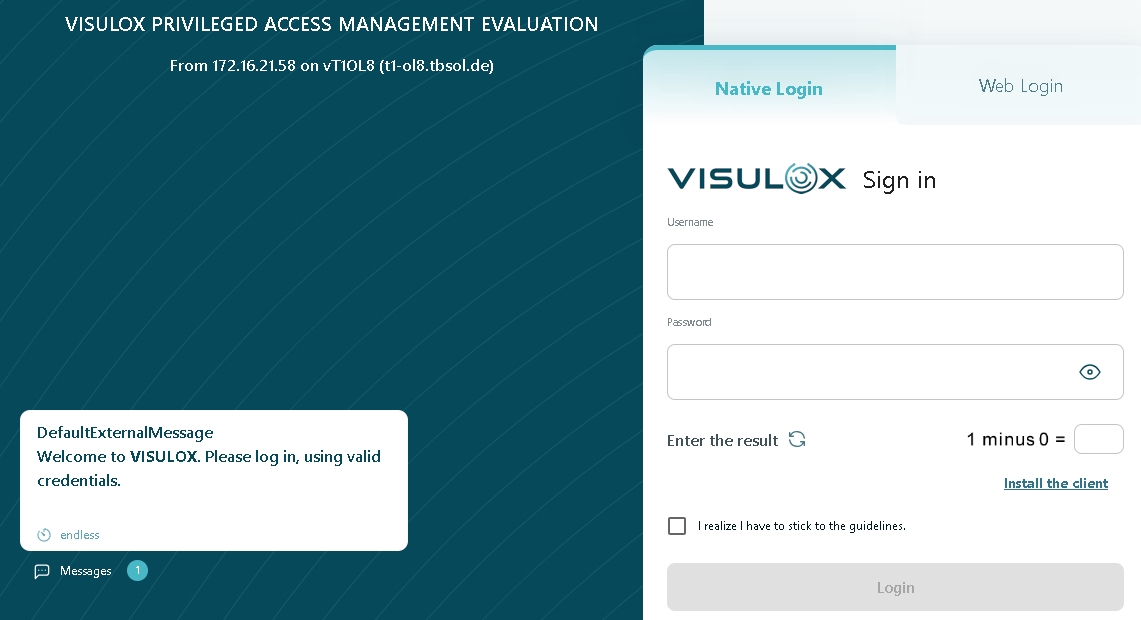Select the Native Login tab
Screen dimensions: 1141x620
(x=768, y=89)
